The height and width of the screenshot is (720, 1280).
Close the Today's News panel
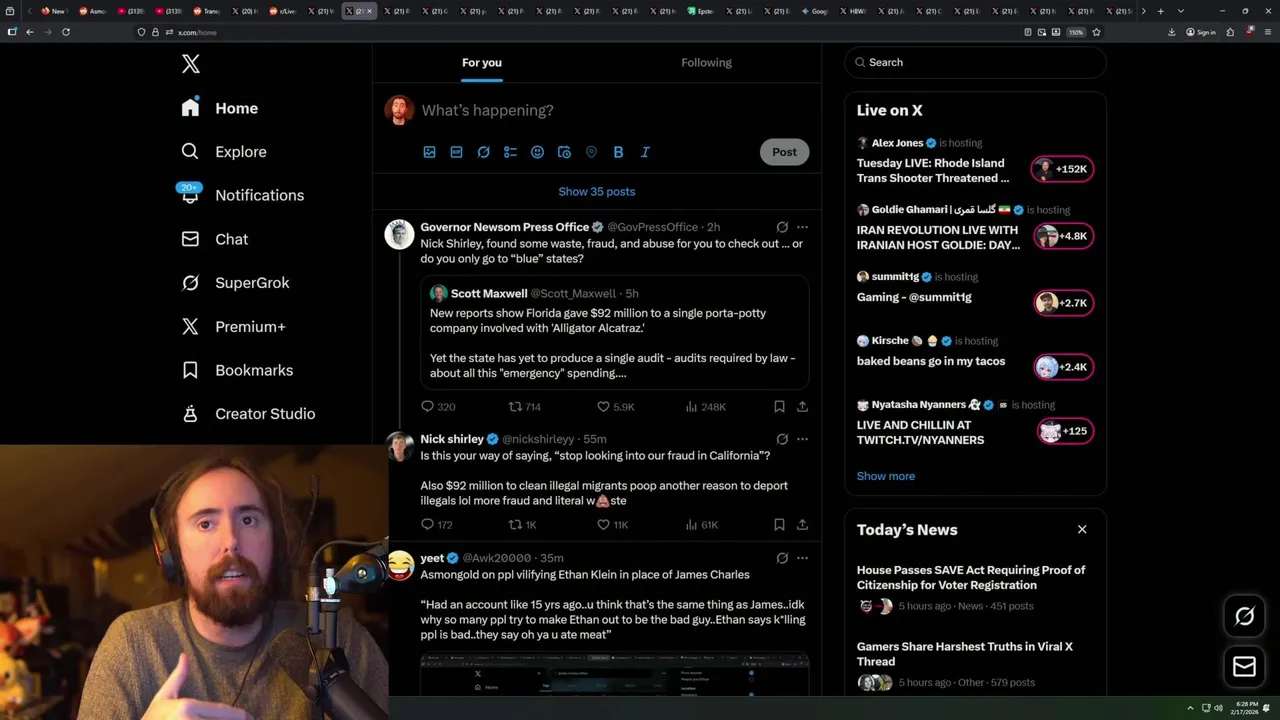(1081, 529)
